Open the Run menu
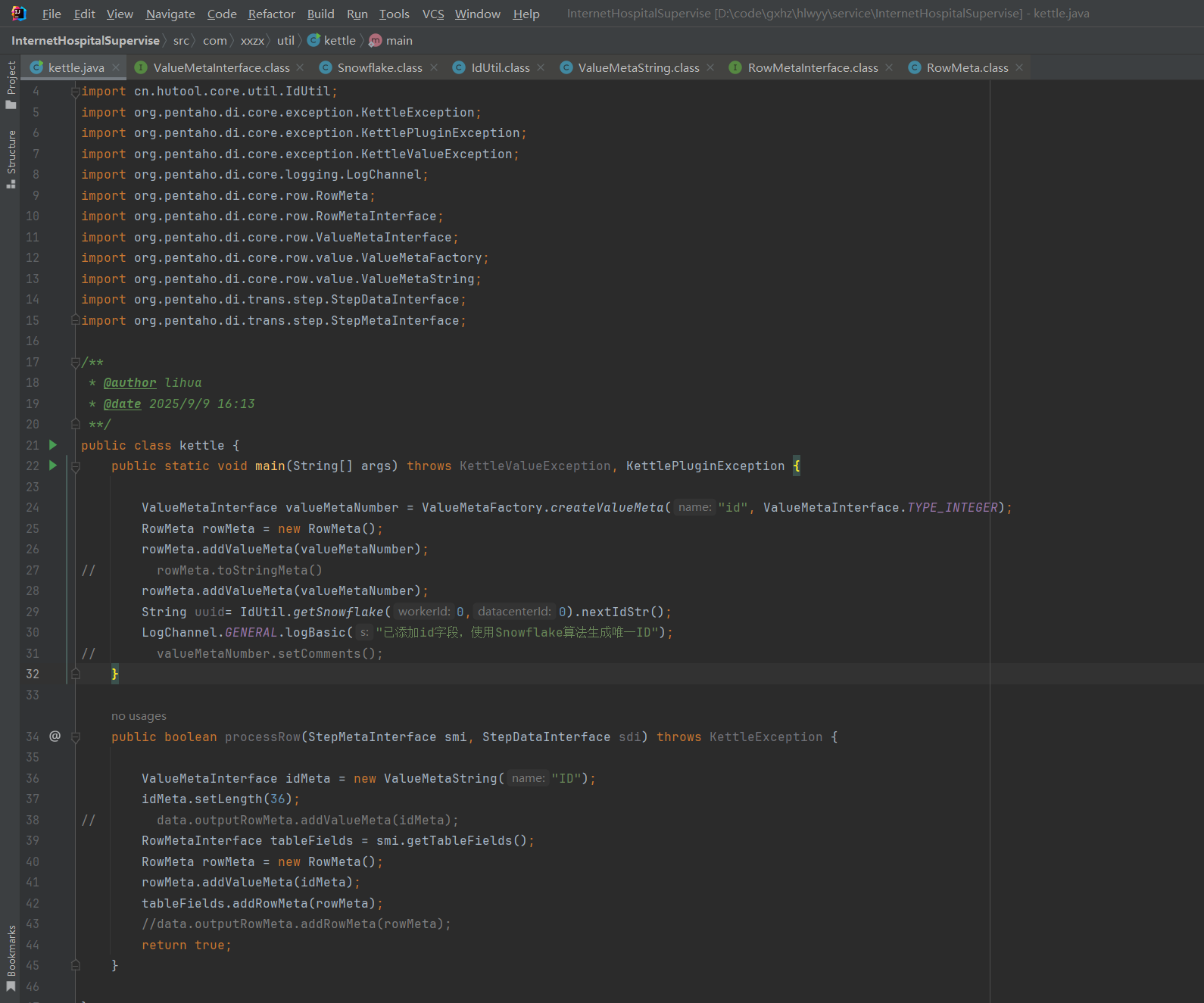The width and height of the screenshot is (1204, 1003). click(357, 14)
